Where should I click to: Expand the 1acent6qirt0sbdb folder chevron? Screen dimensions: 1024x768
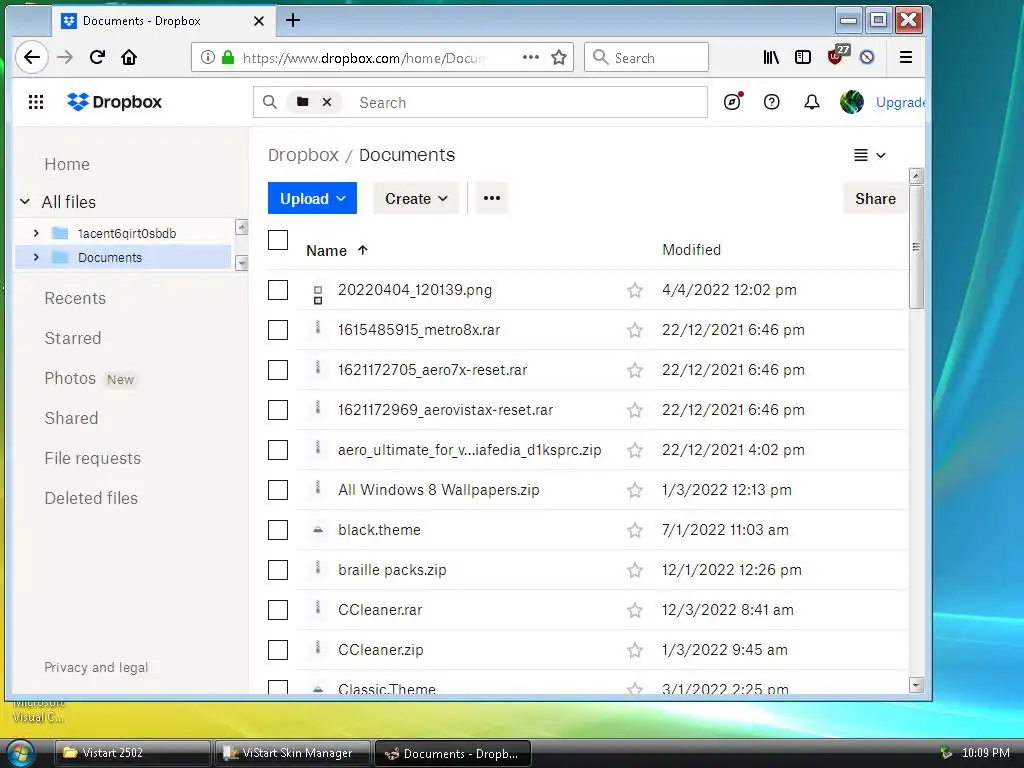click(x=36, y=233)
